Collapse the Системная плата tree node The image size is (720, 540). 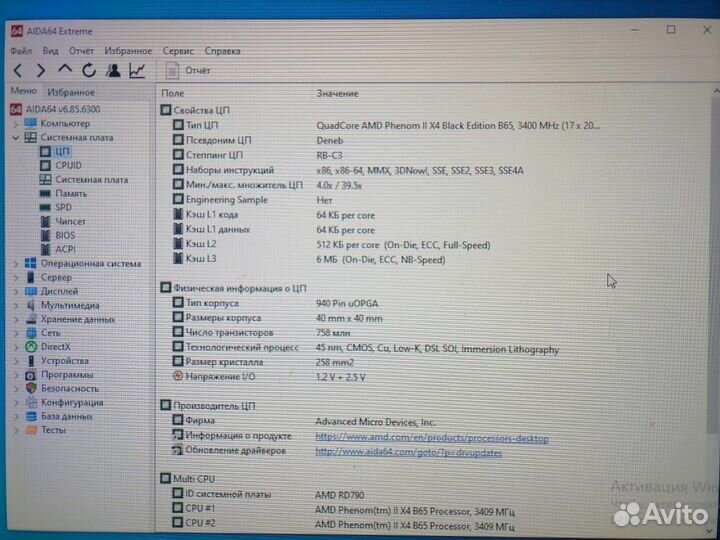[x=16, y=138]
